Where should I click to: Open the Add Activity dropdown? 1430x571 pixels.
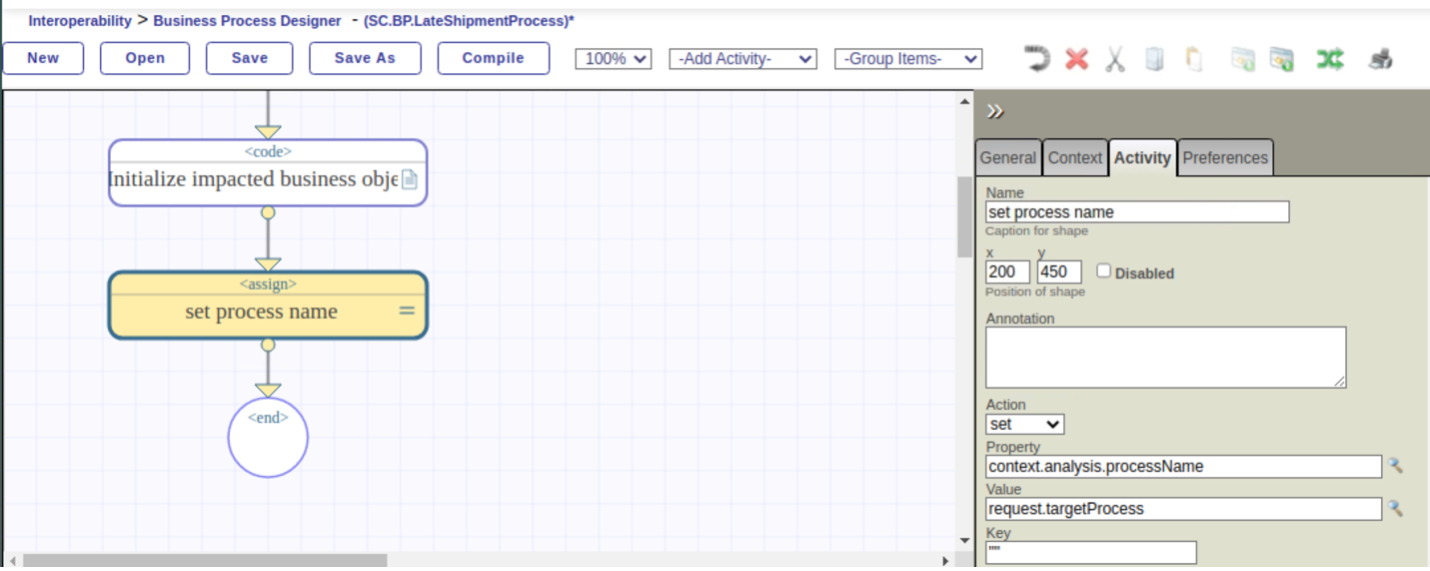pyautogui.click(x=743, y=59)
